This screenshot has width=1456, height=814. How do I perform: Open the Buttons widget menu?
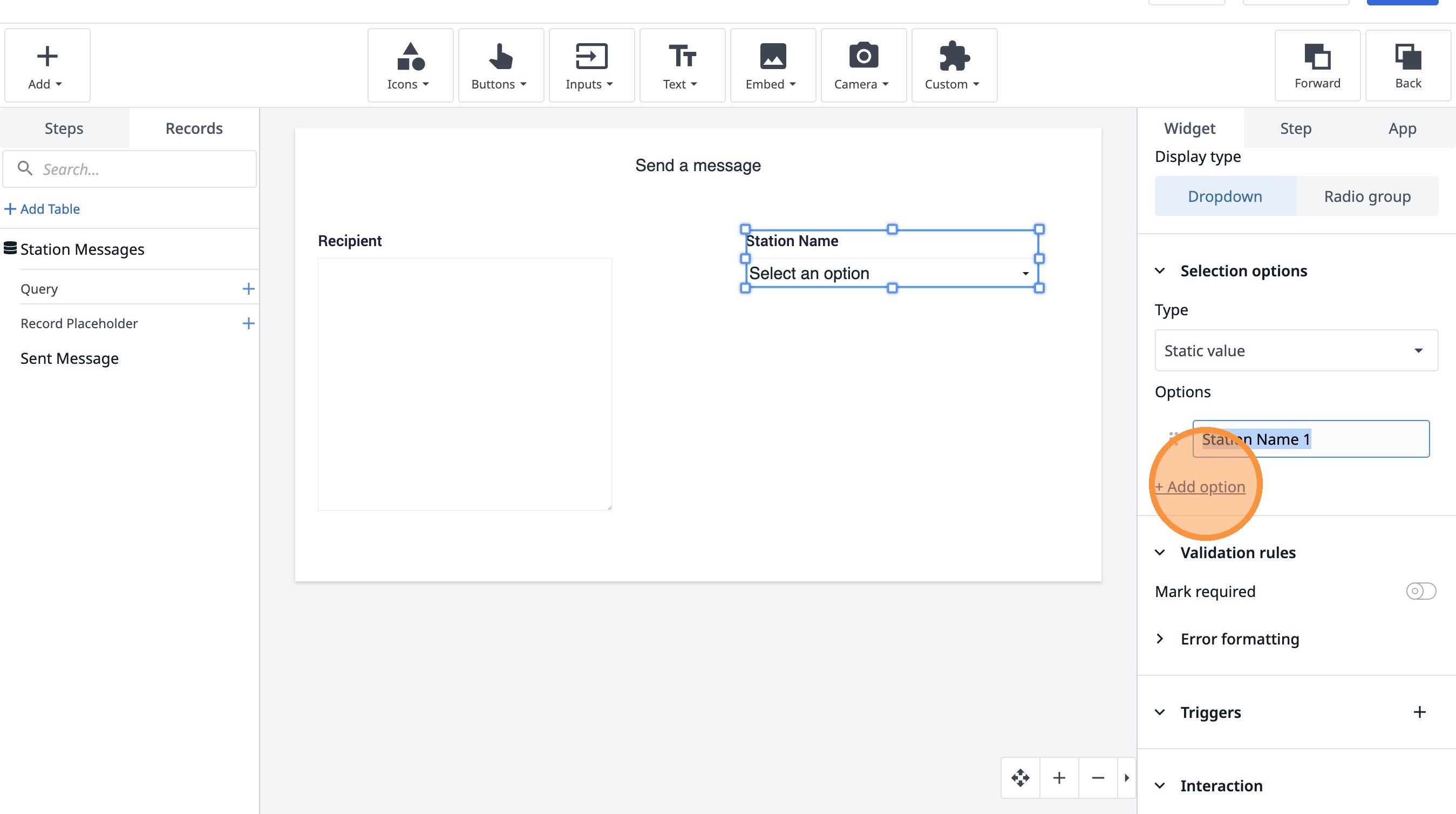tap(500, 65)
